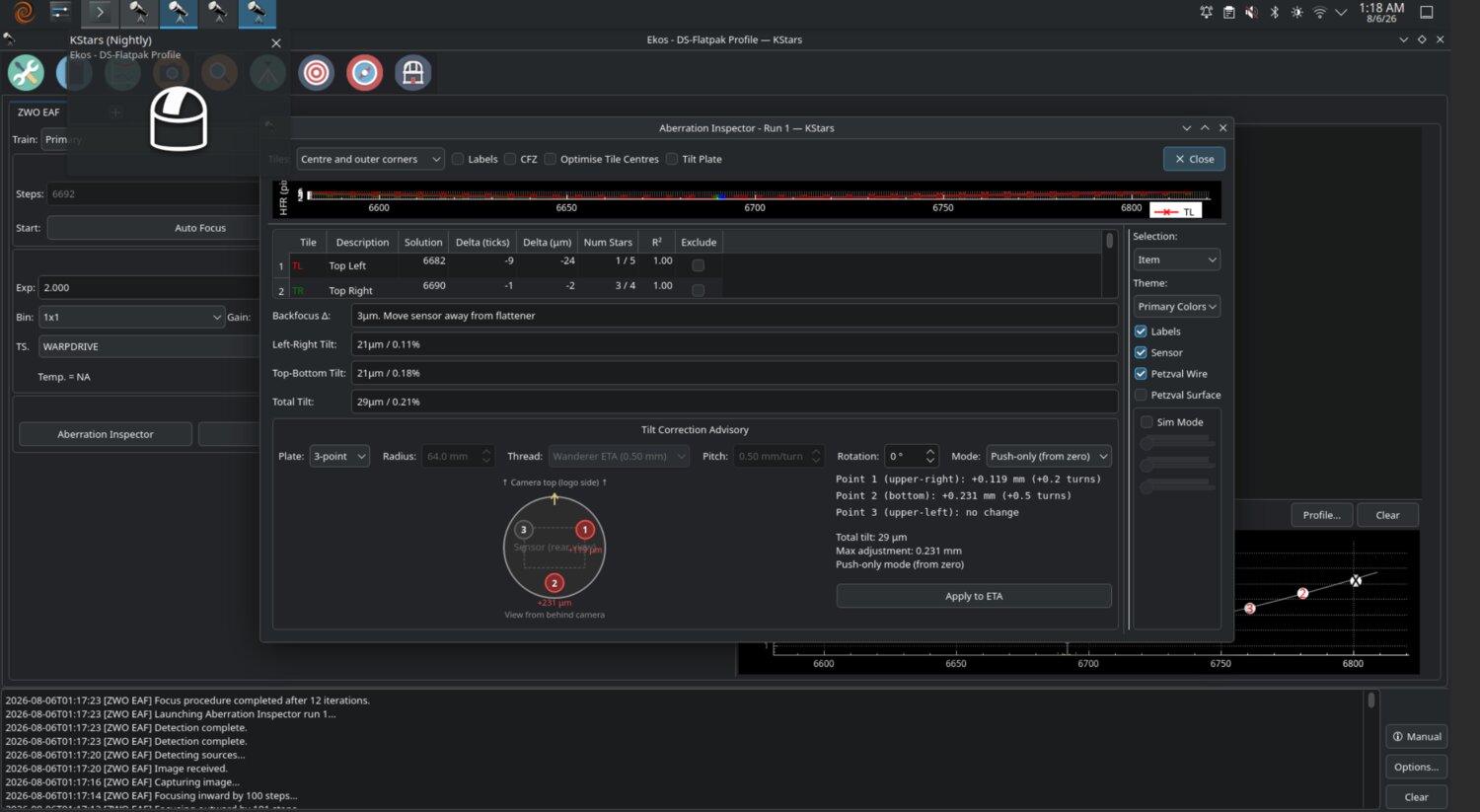Click the Auto Focus button
This screenshot has height=812, width=1480.
pyautogui.click(x=200, y=228)
